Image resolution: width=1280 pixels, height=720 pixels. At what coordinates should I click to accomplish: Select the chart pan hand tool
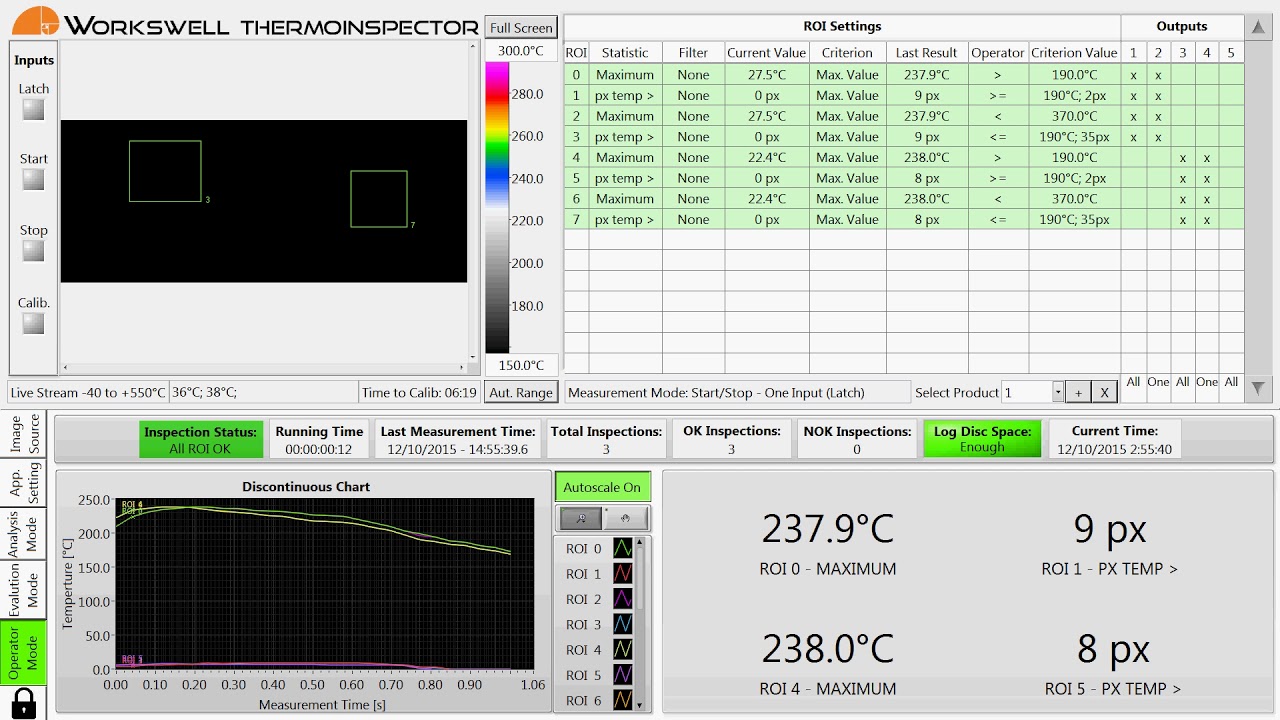(x=625, y=518)
